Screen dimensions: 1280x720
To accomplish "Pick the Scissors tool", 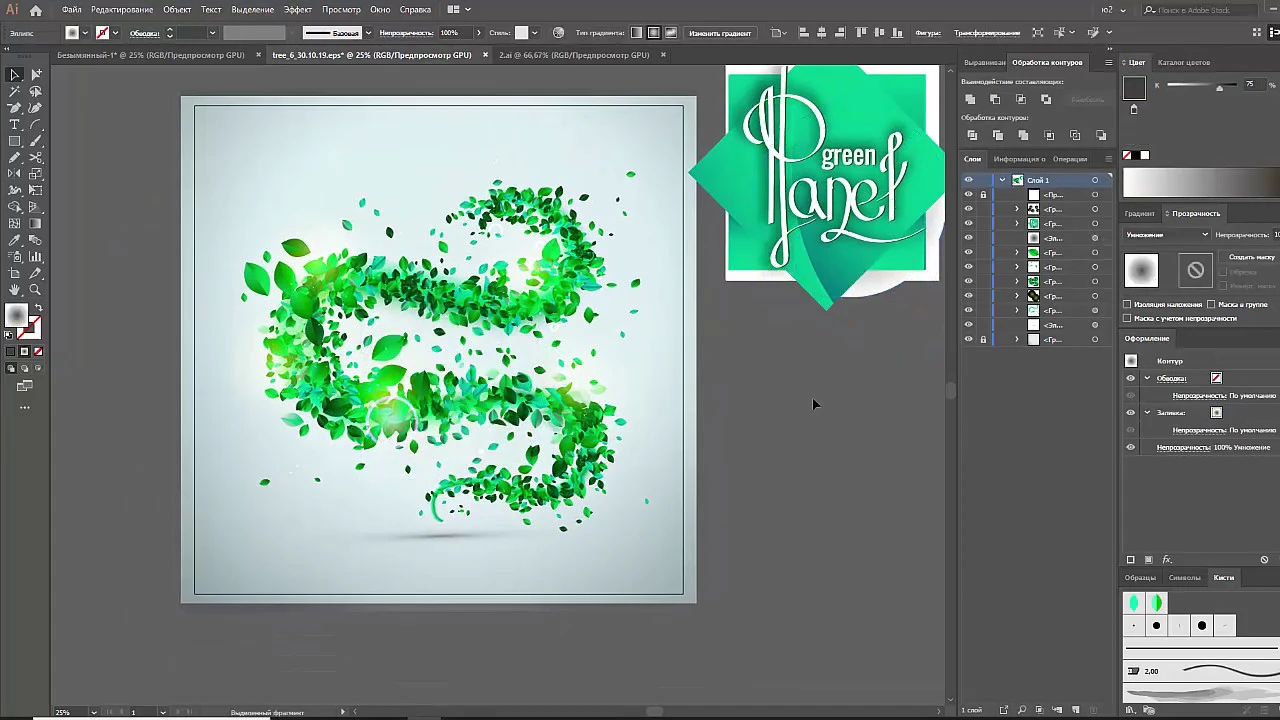I will tap(36, 158).
